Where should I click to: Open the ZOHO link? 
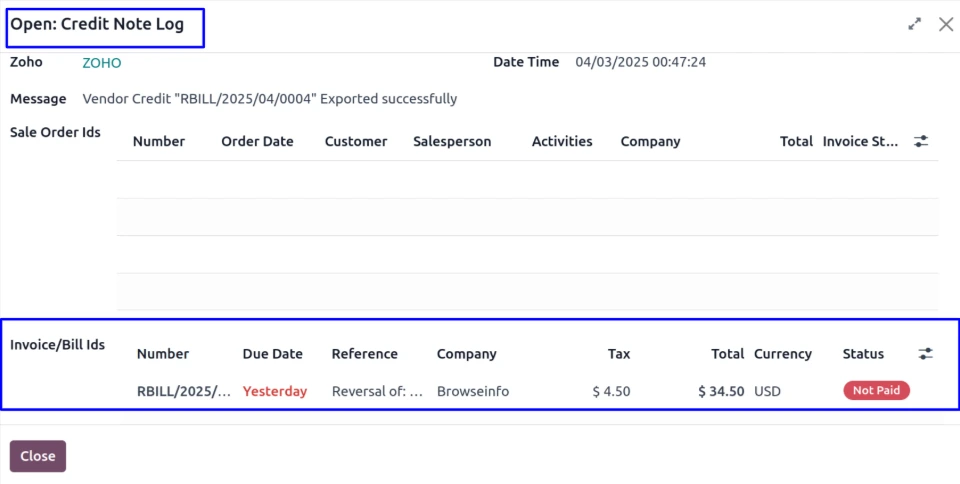click(101, 63)
